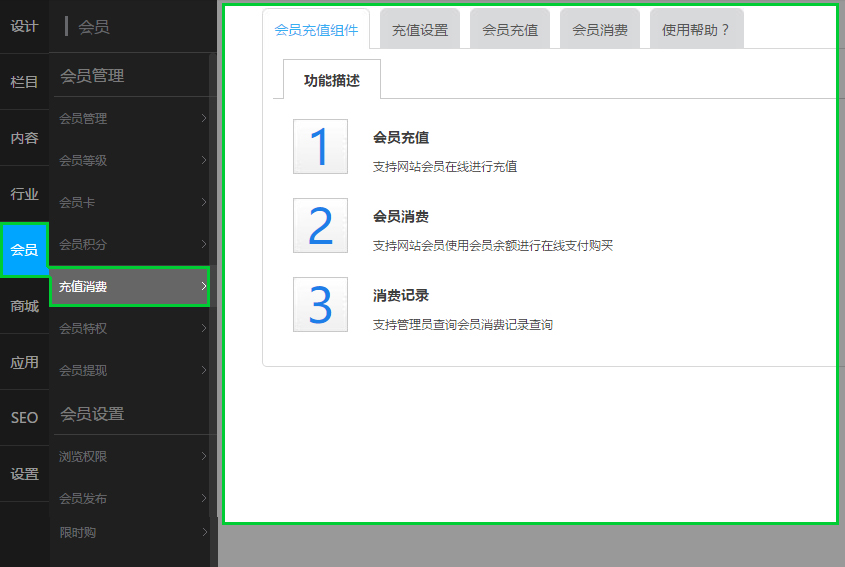The height and width of the screenshot is (567, 845).
Task: Click text 支持网站会员在线进行充值
Action: pos(445,167)
